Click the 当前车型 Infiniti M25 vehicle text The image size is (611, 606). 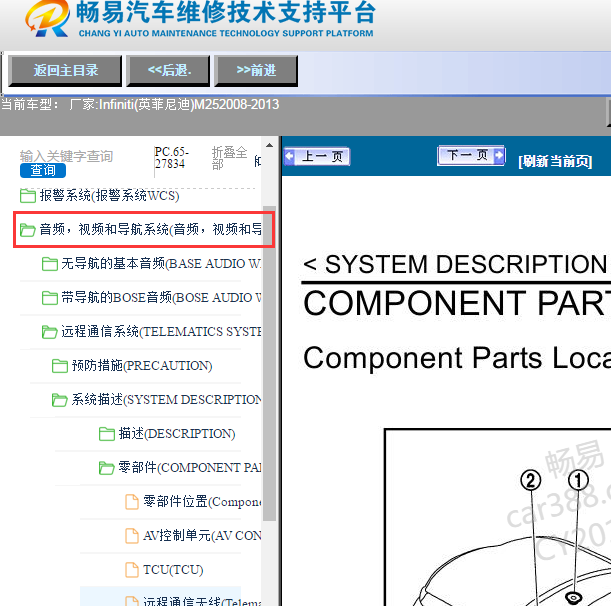(140, 104)
